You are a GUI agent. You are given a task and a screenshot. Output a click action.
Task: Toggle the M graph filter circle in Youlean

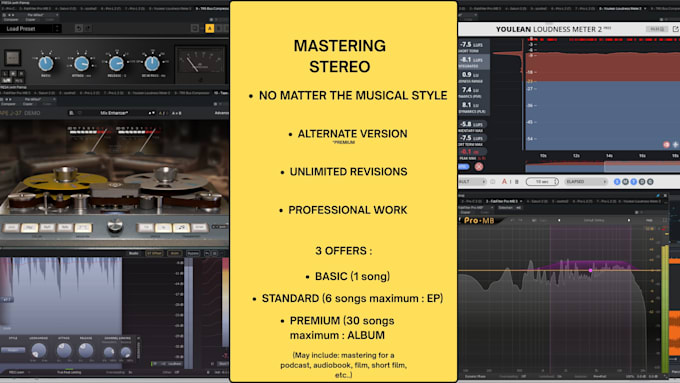coord(625,182)
